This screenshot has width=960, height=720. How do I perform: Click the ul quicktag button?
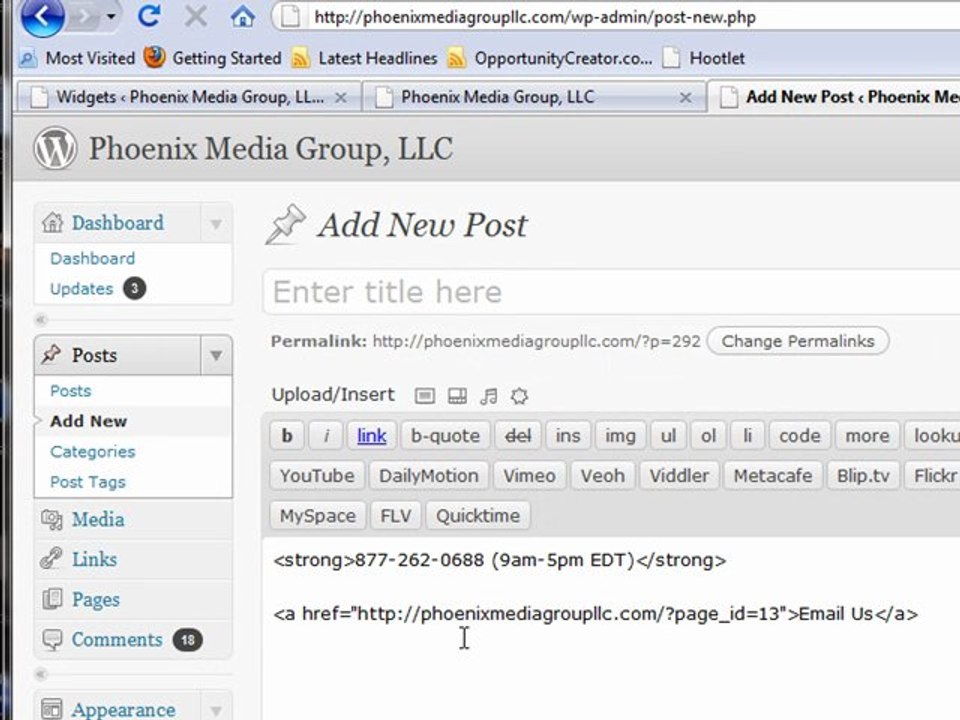(x=668, y=435)
